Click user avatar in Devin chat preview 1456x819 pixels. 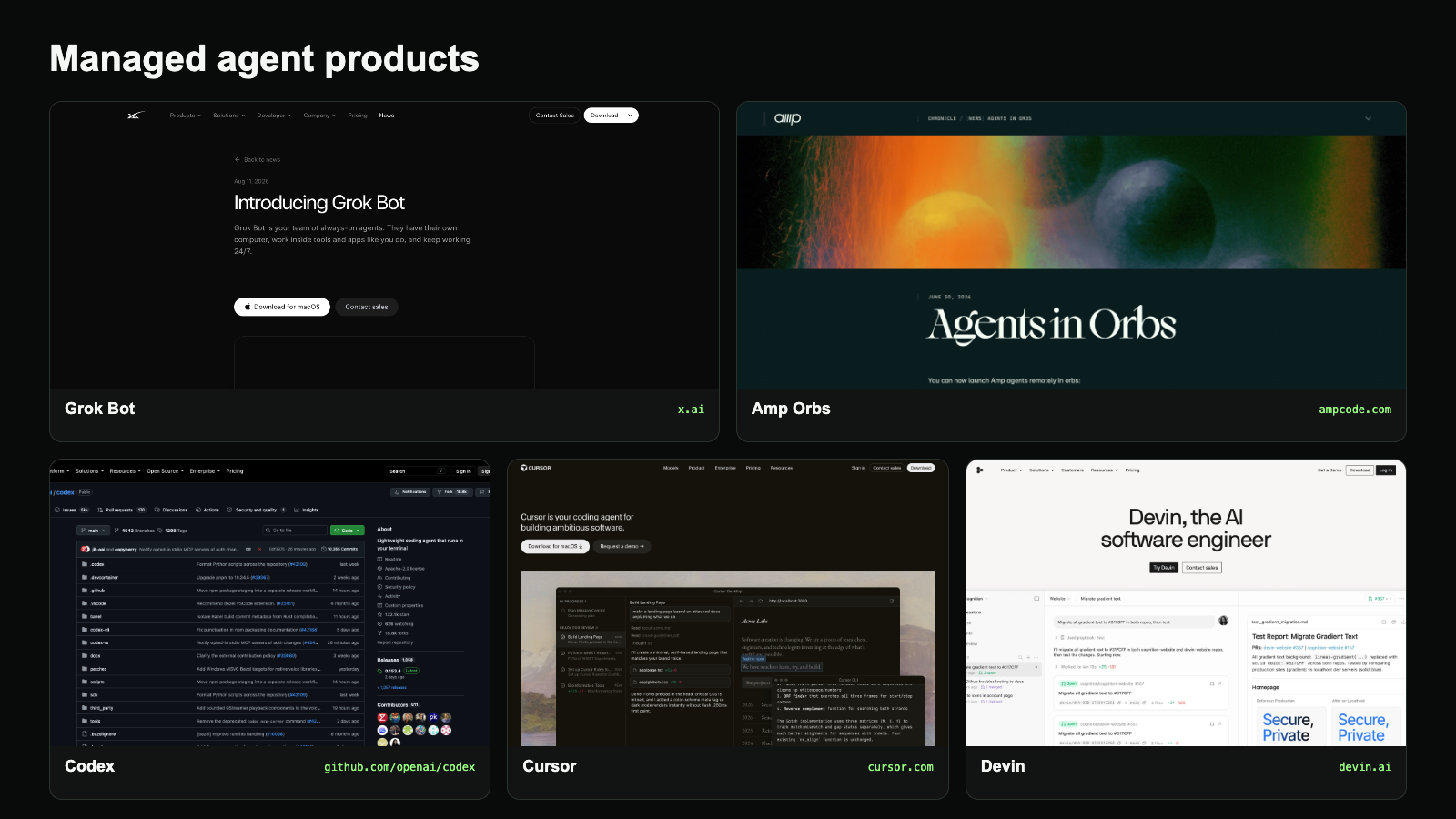point(1223,621)
